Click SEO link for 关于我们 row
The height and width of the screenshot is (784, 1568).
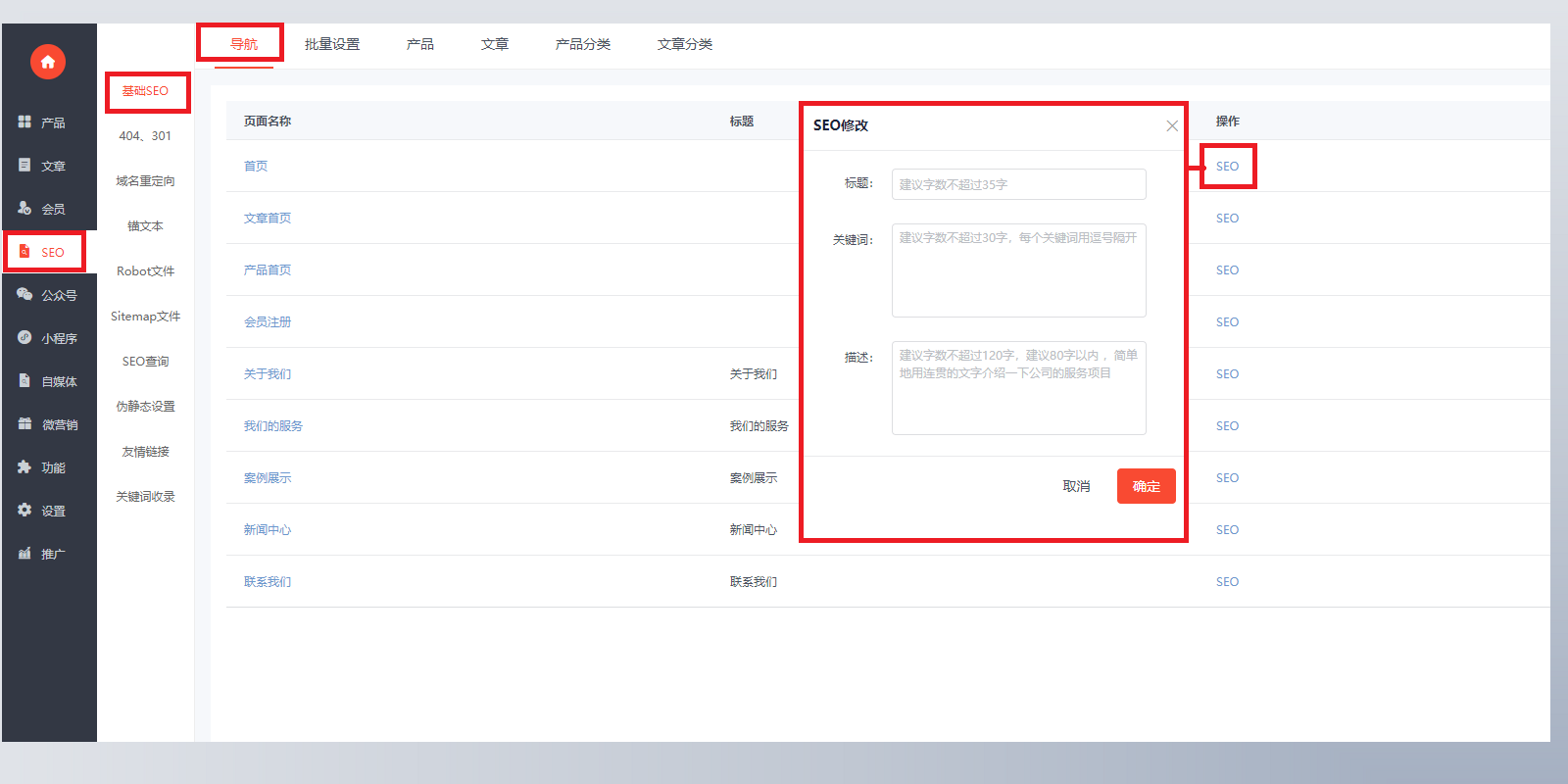point(1227,374)
